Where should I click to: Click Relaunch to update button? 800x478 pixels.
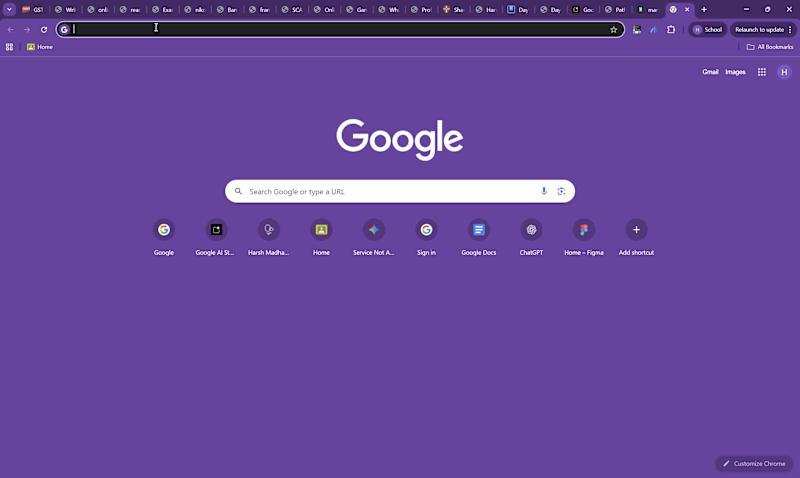coord(759,30)
